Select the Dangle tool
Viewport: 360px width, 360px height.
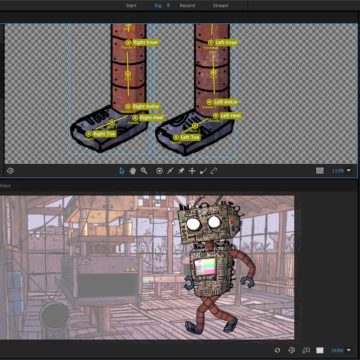click(203, 171)
